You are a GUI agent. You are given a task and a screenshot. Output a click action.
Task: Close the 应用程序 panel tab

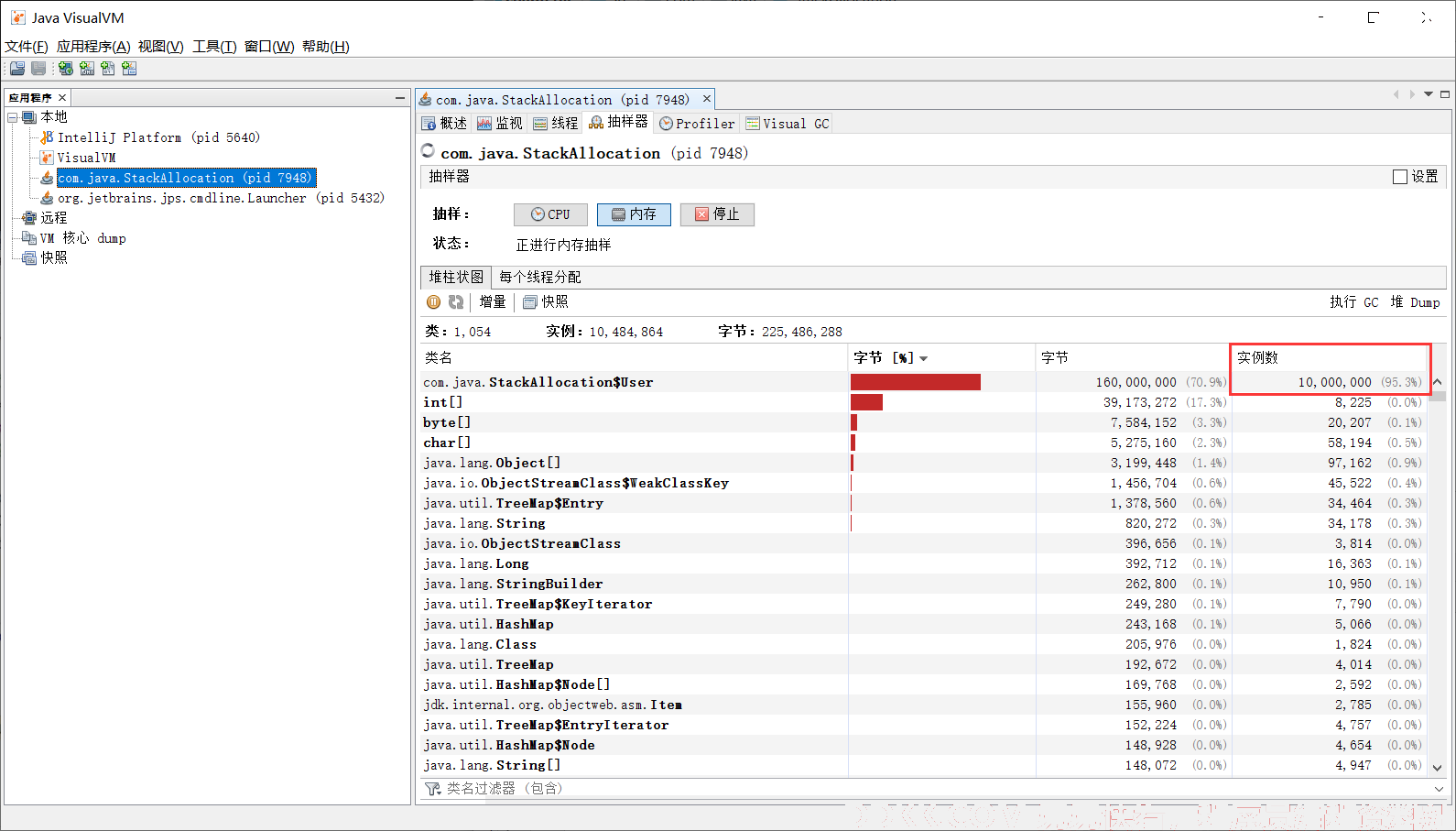[62, 98]
